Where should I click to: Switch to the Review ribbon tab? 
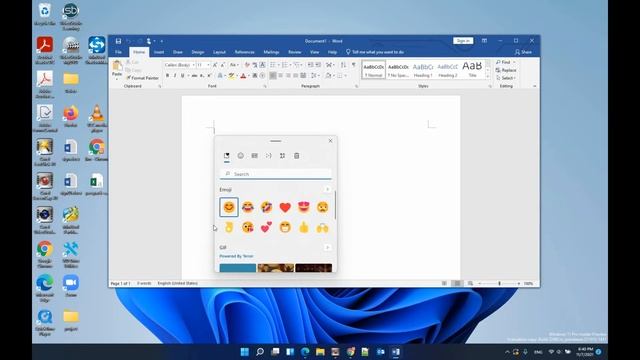(295, 52)
